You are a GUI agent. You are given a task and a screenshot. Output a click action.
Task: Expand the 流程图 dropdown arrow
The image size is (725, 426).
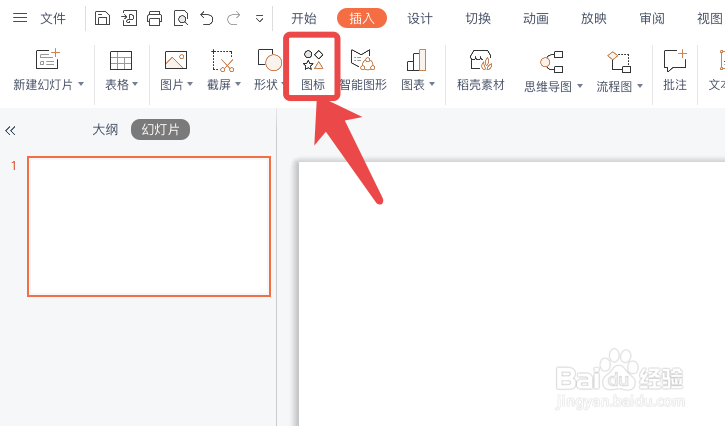[640, 86]
